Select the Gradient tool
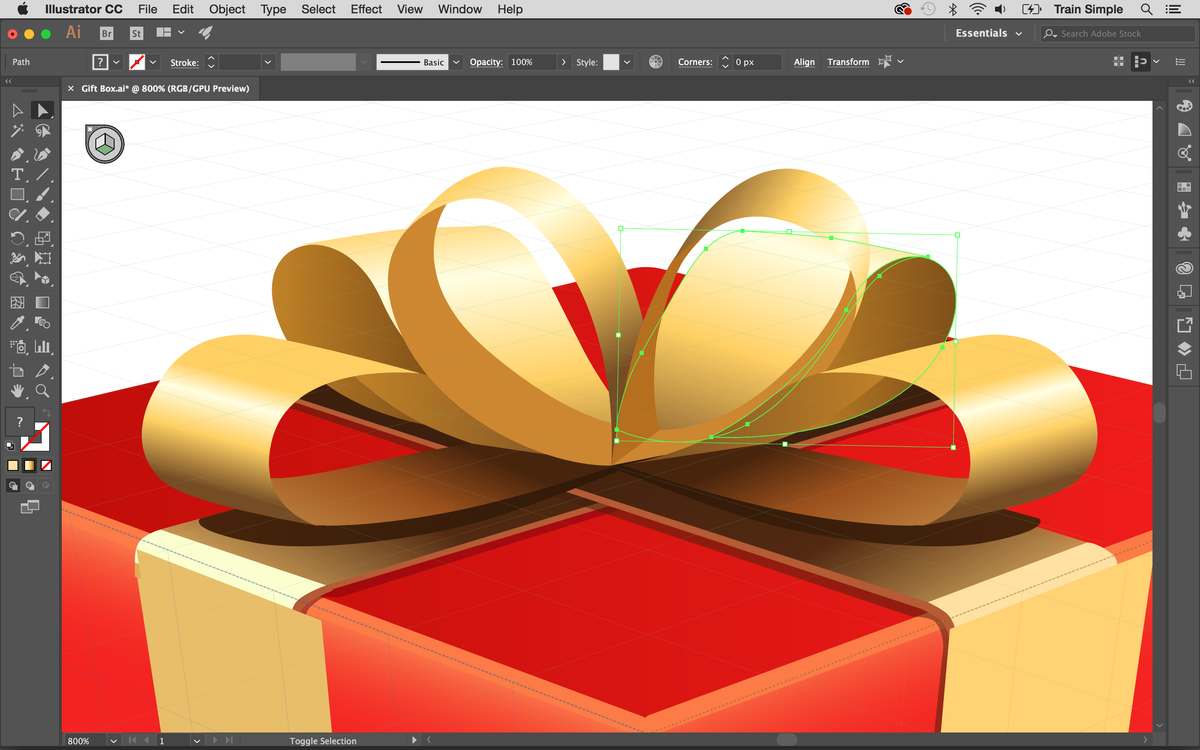The image size is (1200, 750). coord(42,301)
